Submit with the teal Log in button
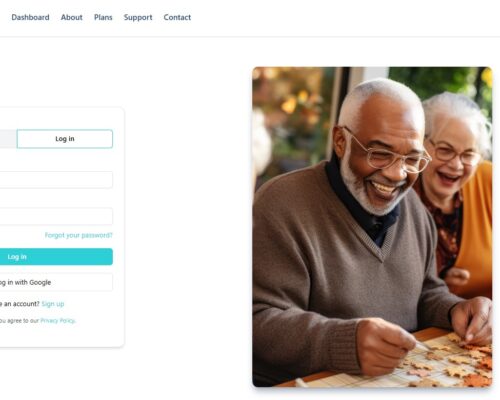The width and height of the screenshot is (500, 400). (56, 257)
